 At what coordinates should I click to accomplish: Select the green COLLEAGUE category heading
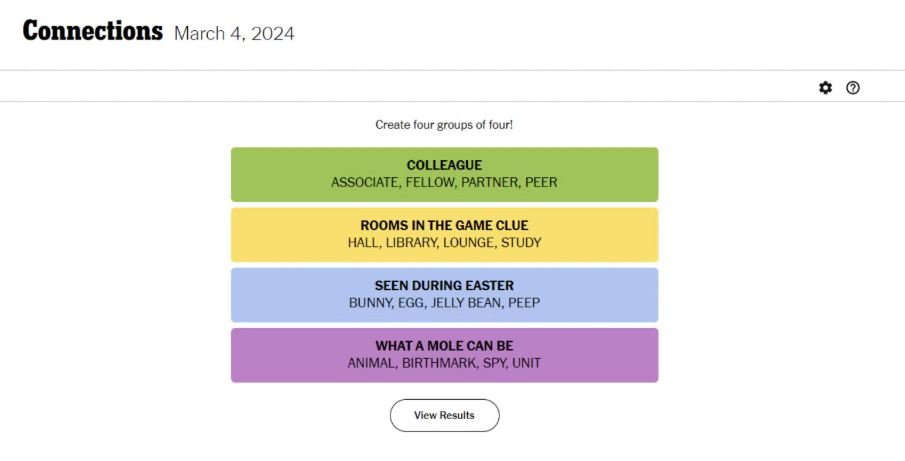point(444,165)
